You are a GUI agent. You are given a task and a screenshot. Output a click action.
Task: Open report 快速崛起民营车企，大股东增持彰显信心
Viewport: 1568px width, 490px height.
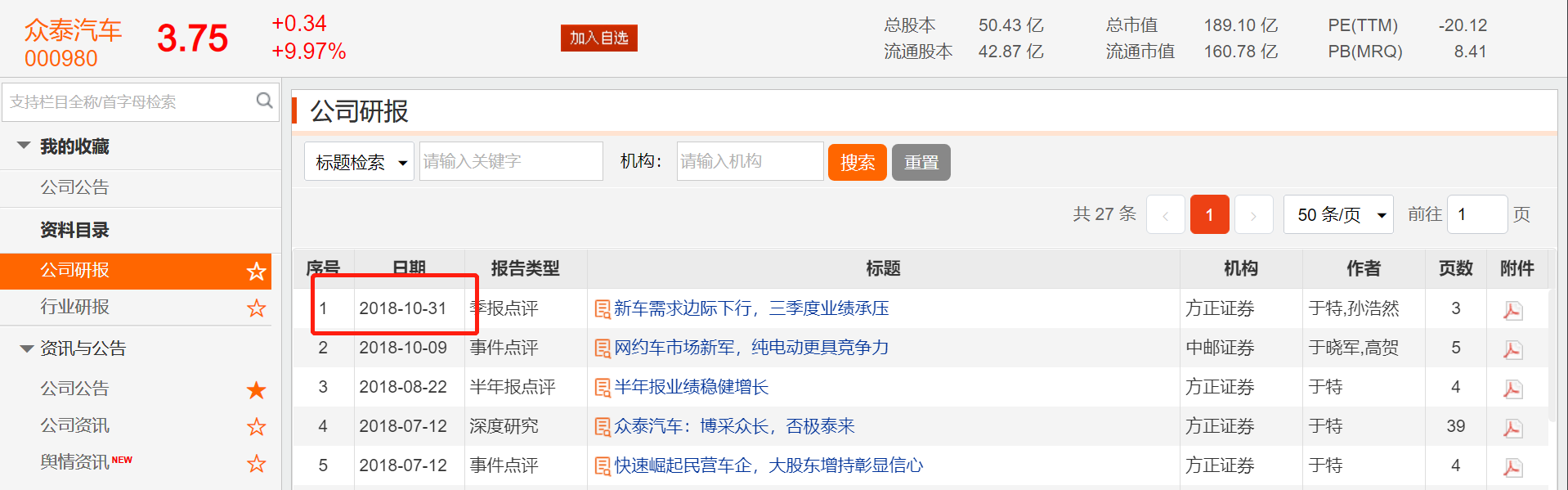(x=768, y=465)
